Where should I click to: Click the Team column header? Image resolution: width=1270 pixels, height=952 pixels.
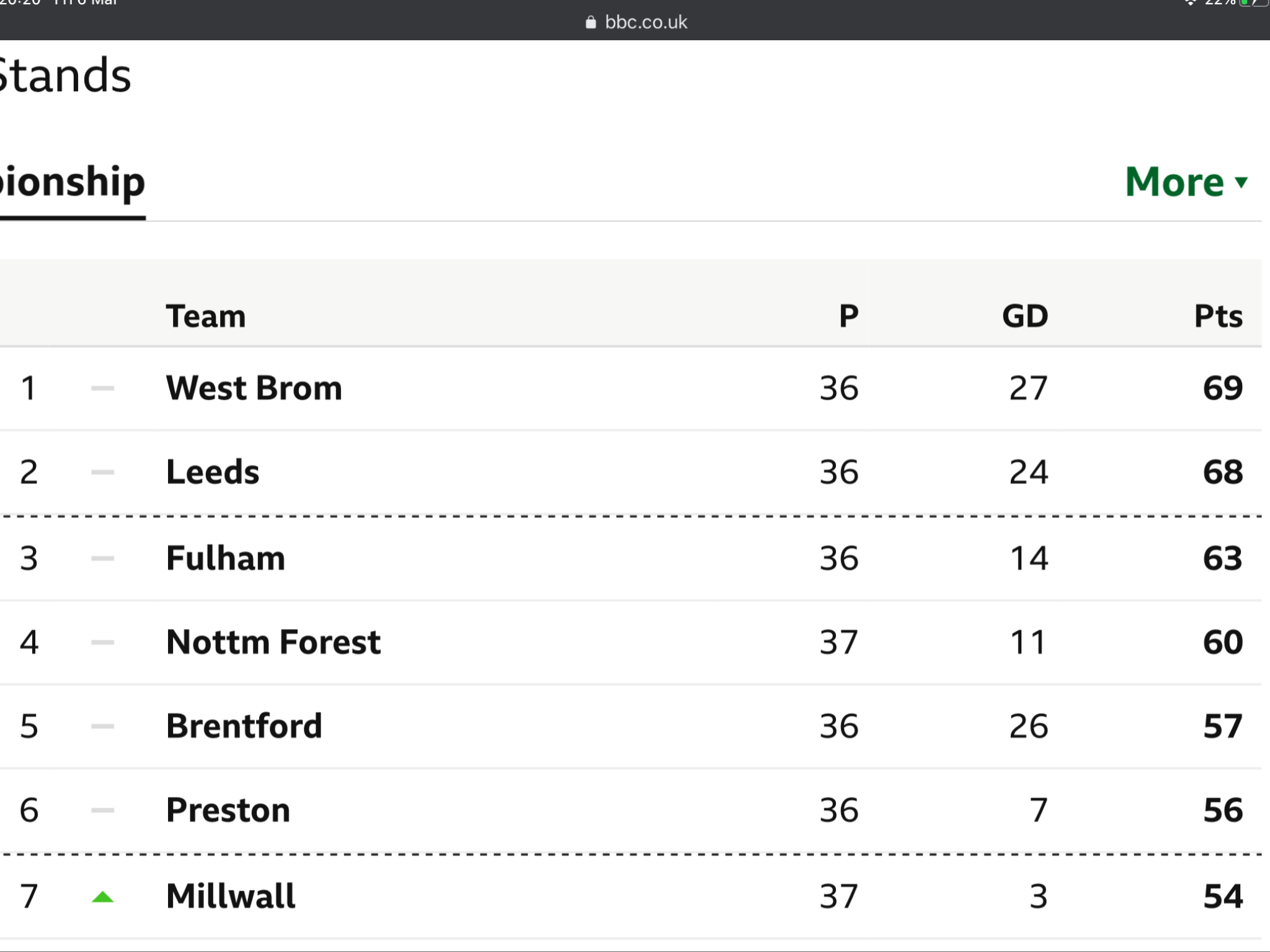click(x=206, y=316)
